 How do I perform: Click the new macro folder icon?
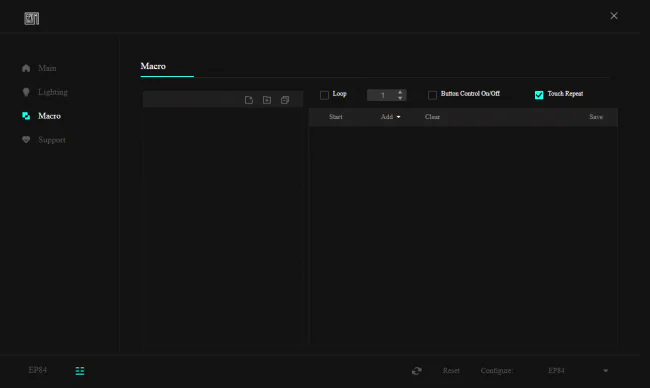[267, 100]
